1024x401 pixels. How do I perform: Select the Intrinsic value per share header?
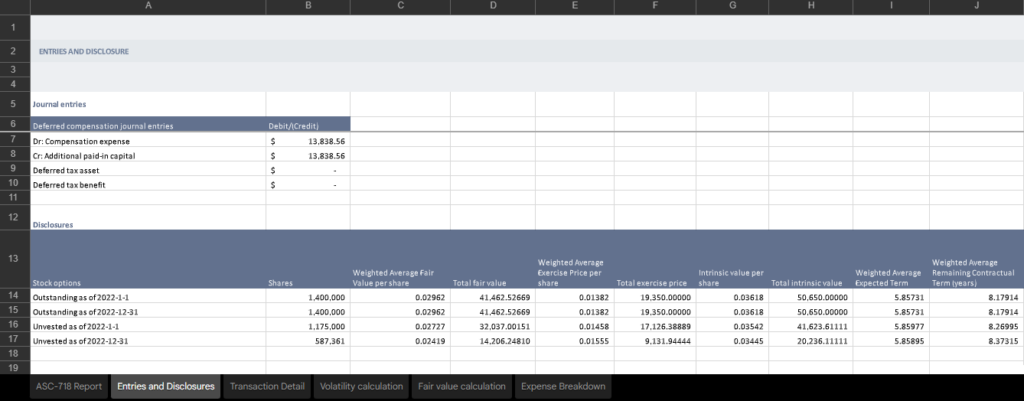click(732, 259)
